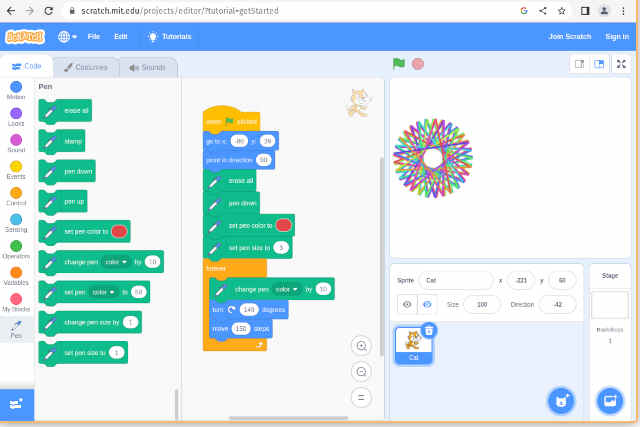This screenshot has width=640, height=427.
Task: Select the Sound block category
Action: [x=16, y=144]
